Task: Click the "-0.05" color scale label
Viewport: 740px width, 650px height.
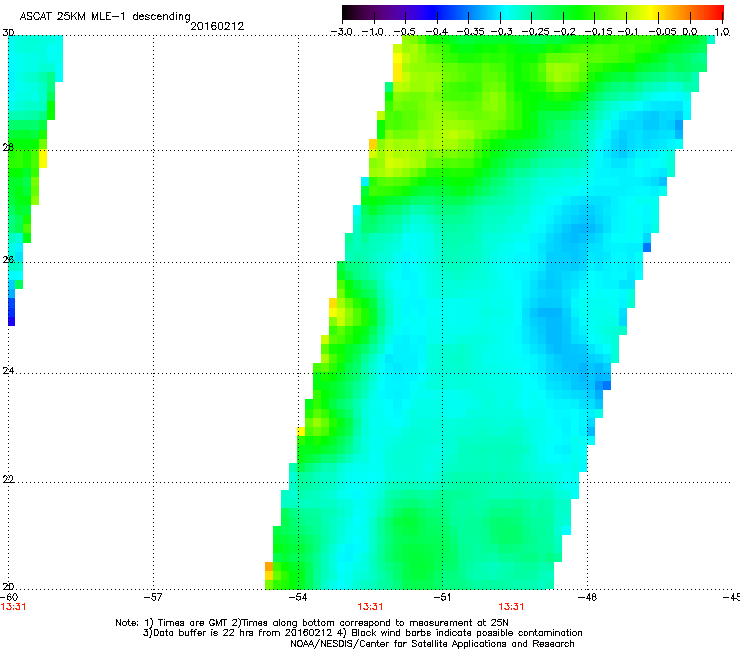Action: (662, 32)
